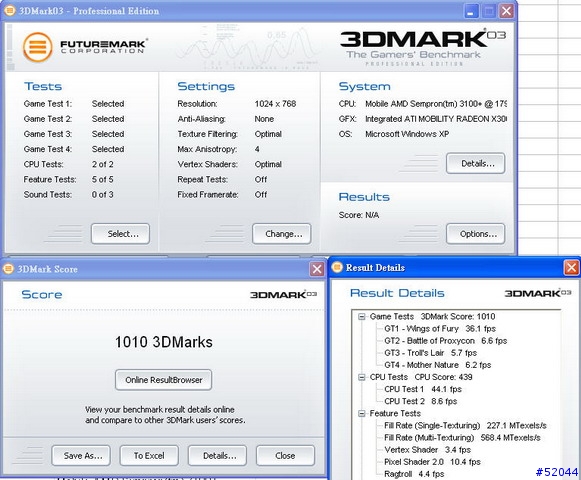Click the Score: N/A results text
The width and height of the screenshot is (581, 480).
point(359,215)
